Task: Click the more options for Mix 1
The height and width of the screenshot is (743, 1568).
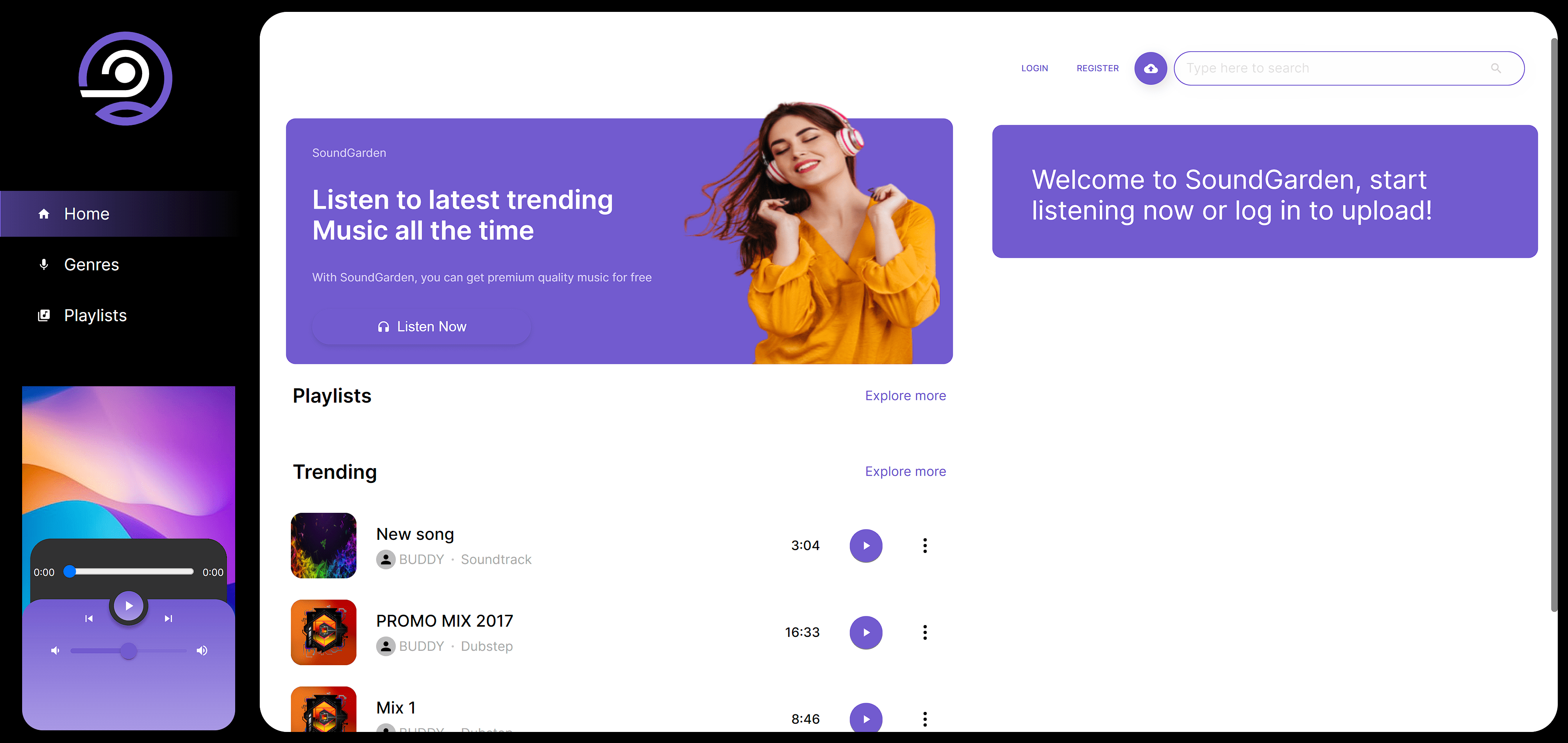Action: [x=924, y=718]
